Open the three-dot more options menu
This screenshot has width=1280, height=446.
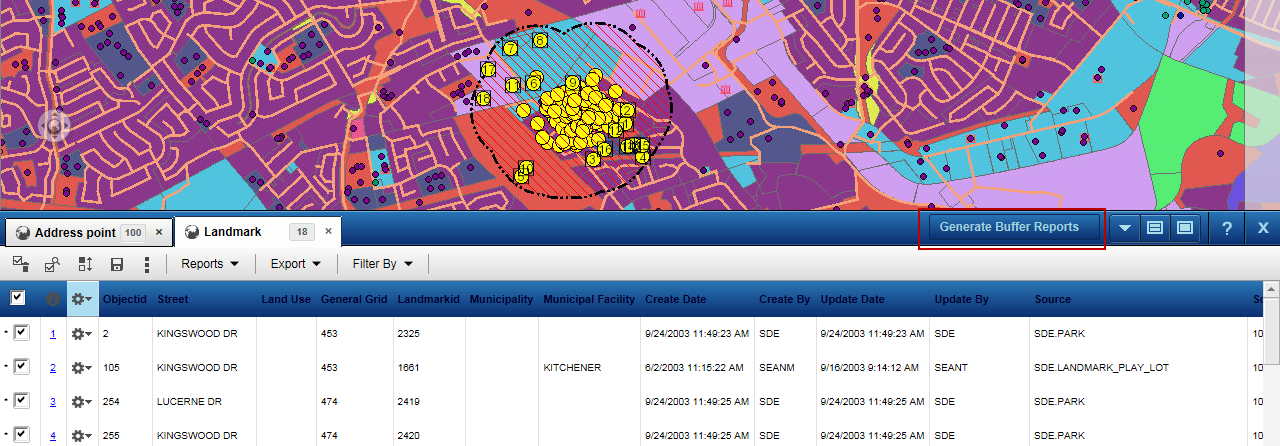(147, 264)
